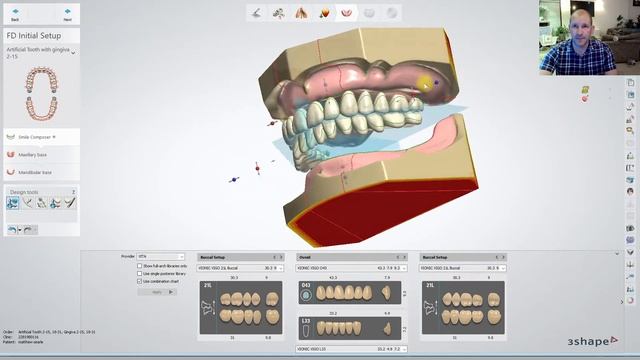Toggle Show full-arch libraries only checkbox
This screenshot has width=640, height=360.
pos(140,266)
